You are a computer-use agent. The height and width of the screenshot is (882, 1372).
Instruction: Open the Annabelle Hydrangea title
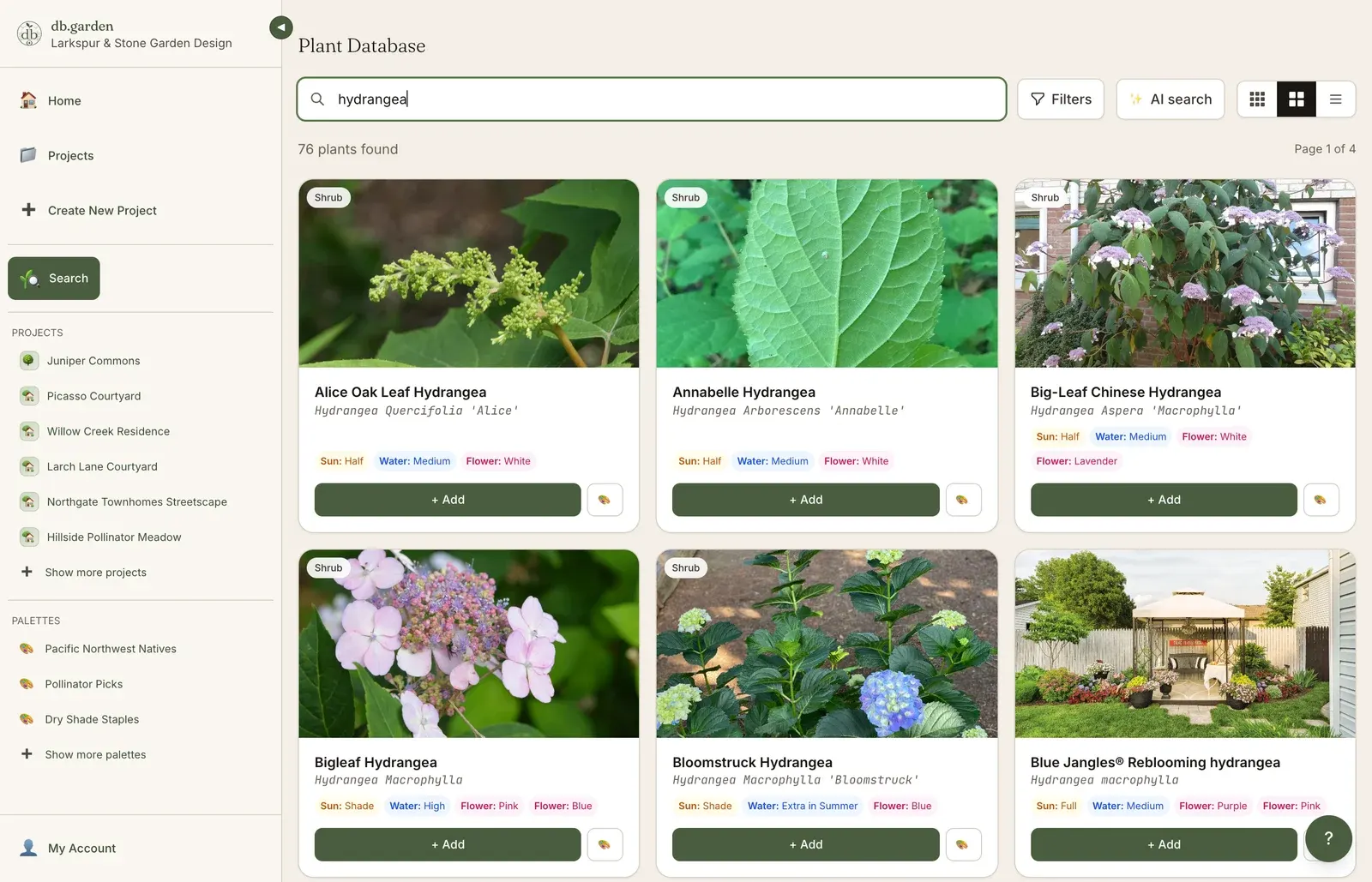pyautogui.click(x=743, y=392)
